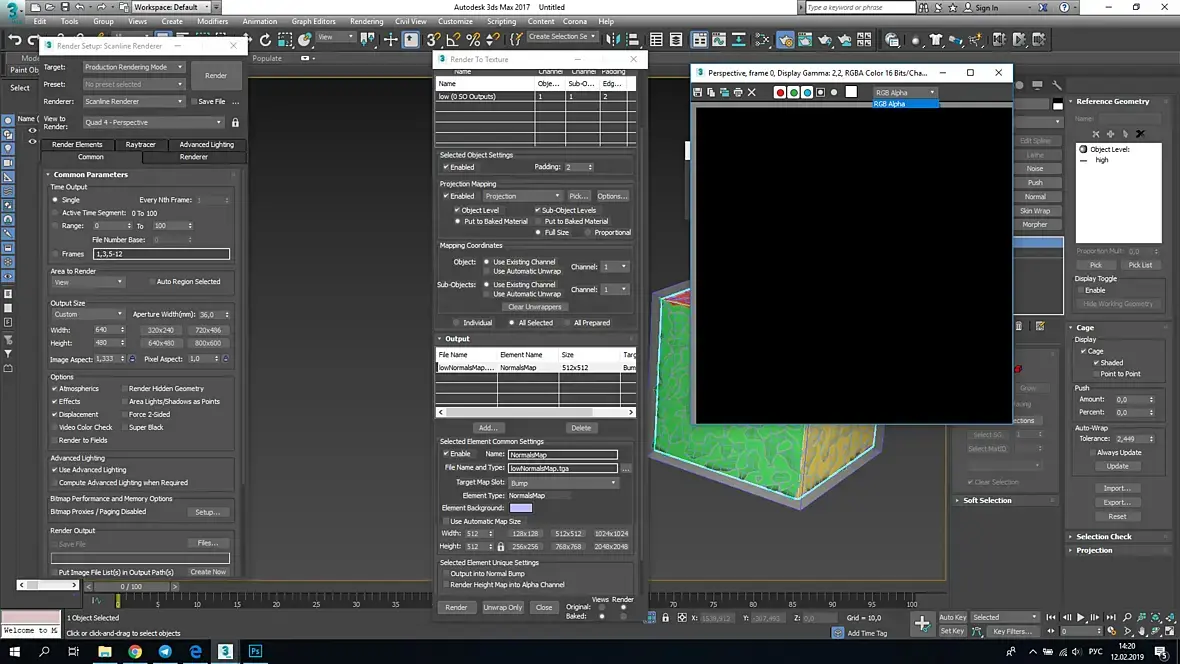The image size is (1180, 664).
Task: Switch to Raytracer tab
Action: (141, 145)
